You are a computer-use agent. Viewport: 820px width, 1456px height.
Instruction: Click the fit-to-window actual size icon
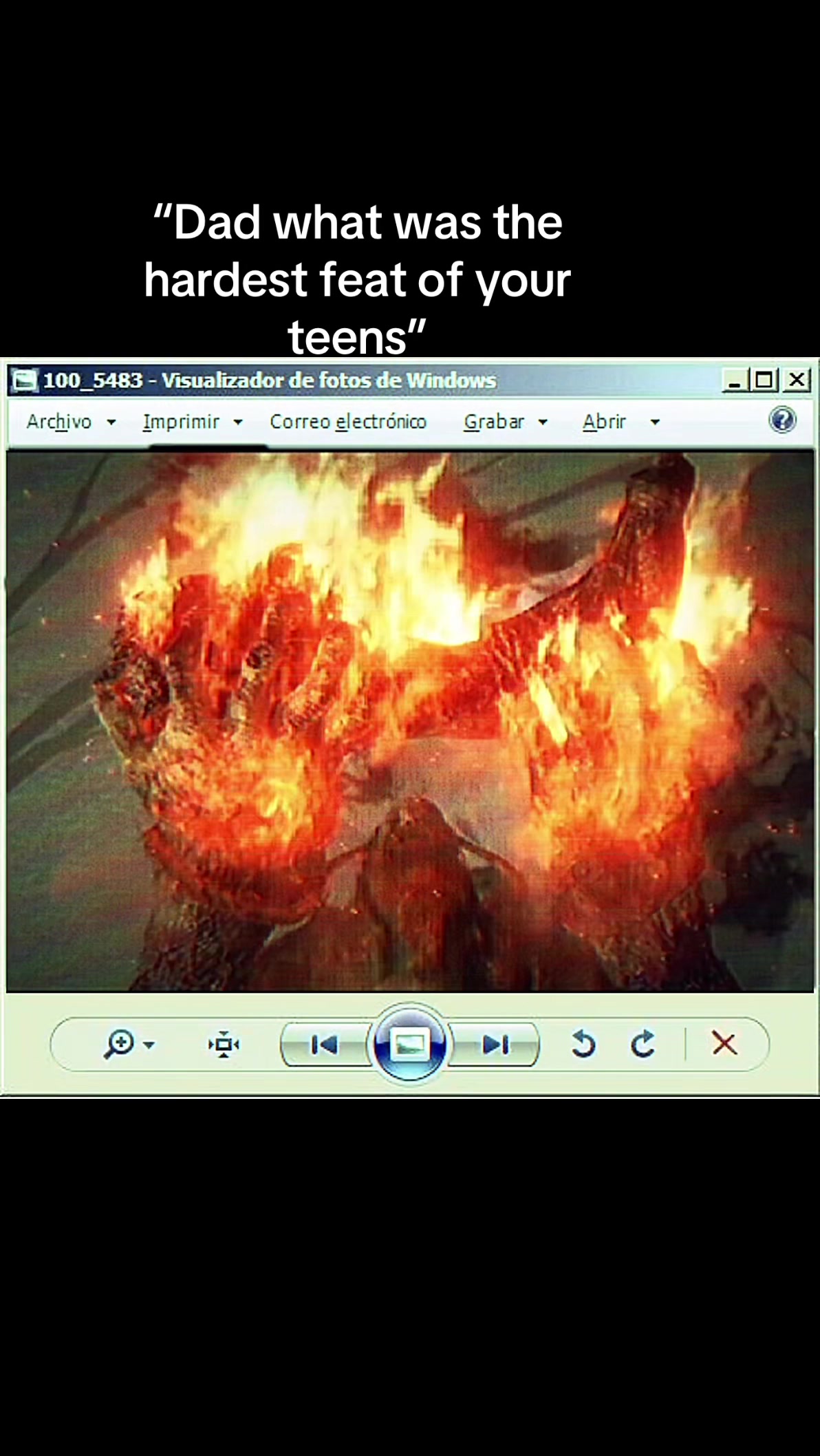pyautogui.click(x=224, y=1045)
